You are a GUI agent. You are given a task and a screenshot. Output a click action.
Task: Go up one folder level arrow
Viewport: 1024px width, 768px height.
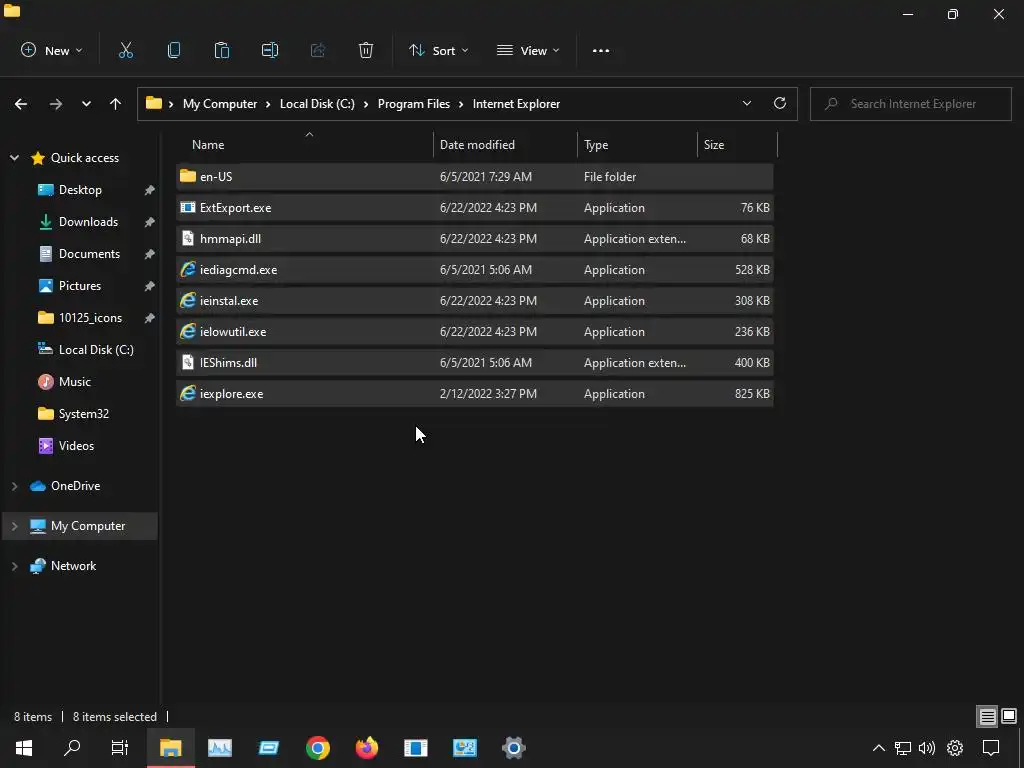116,104
